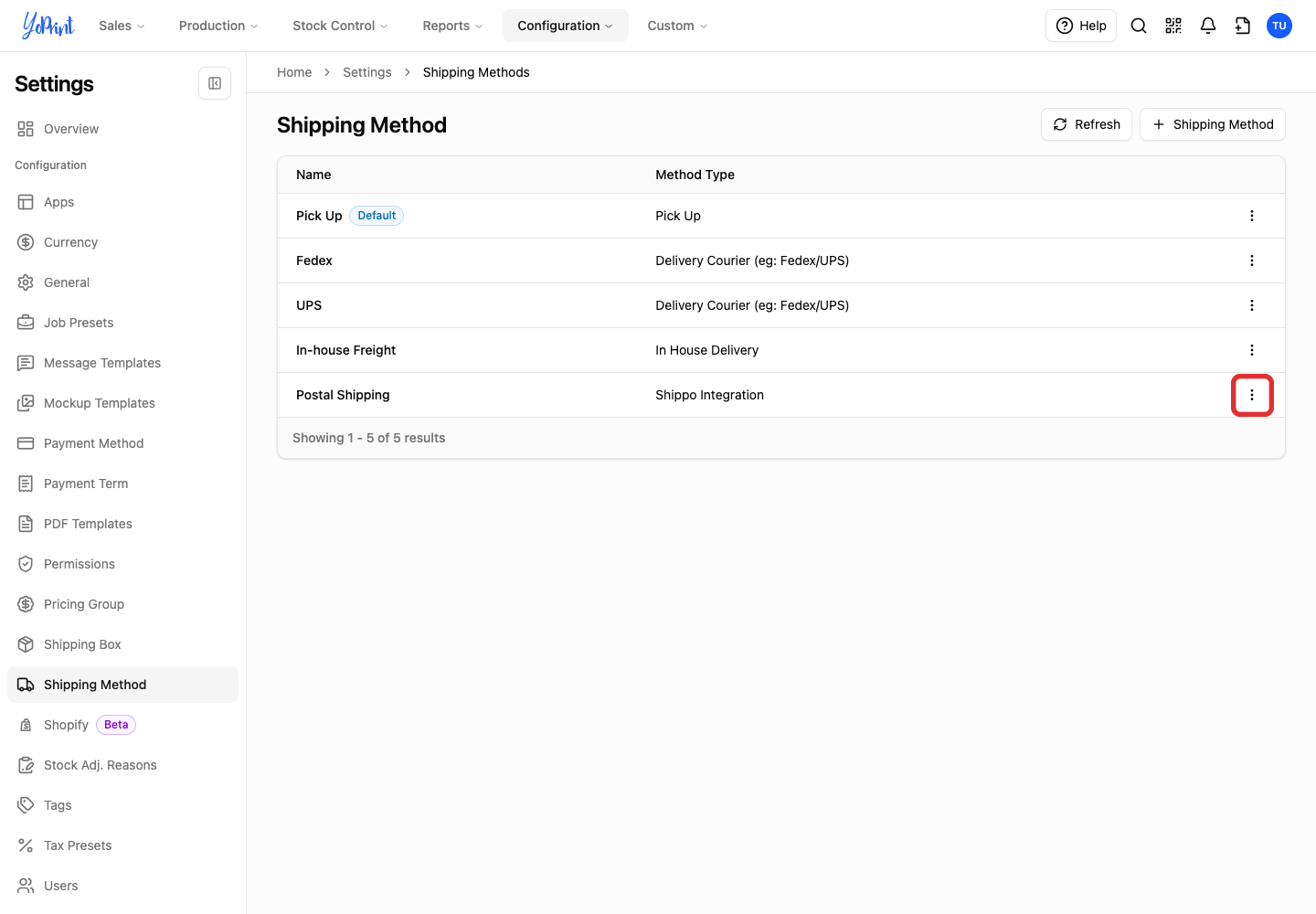Expand the Reports menu
This screenshot has width=1316, height=914.
coord(452,26)
